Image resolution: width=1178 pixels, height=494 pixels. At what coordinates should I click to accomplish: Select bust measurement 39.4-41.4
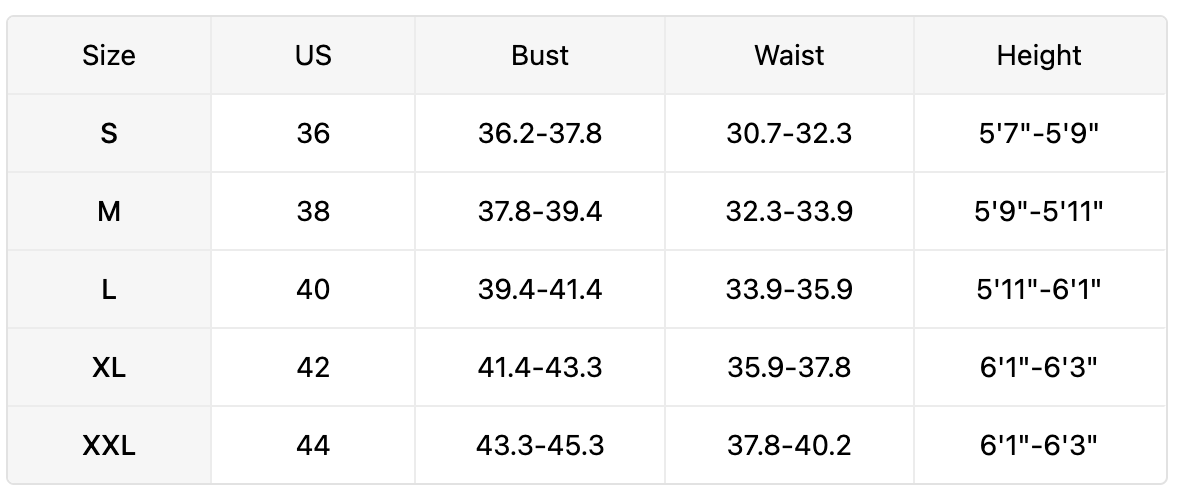pos(540,290)
